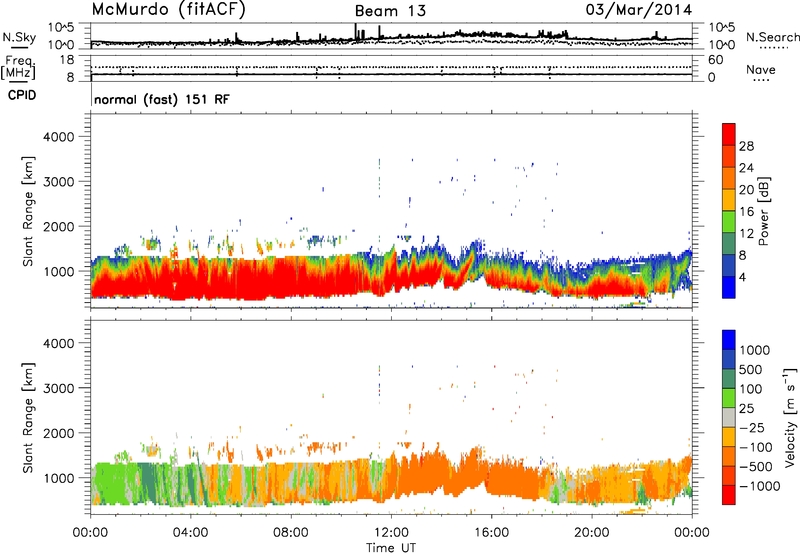Click the 3000 tick in the power panel
800x554 pixels.
(x=58, y=182)
